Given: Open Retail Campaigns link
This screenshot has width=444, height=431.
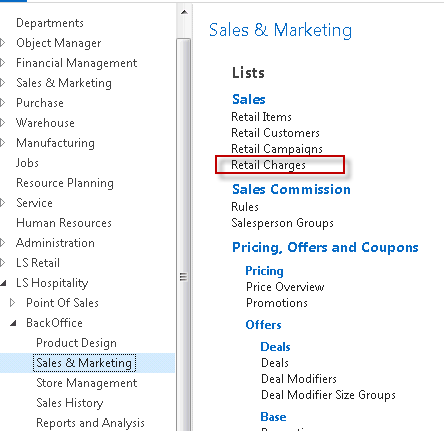Looking at the screenshot, I should click(x=277, y=149).
